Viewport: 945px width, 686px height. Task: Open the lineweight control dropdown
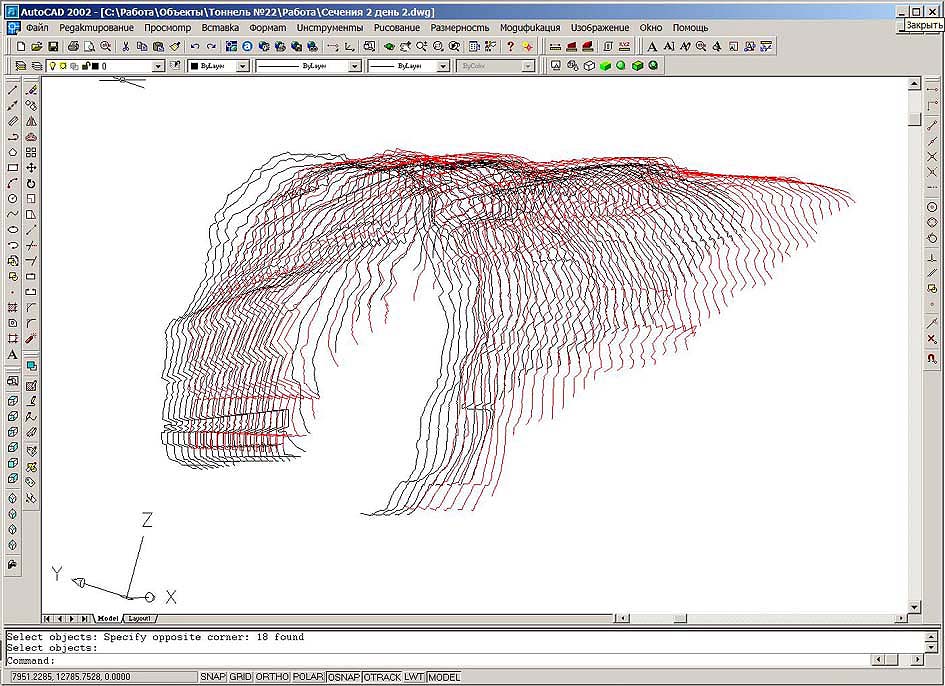[442, 66]
